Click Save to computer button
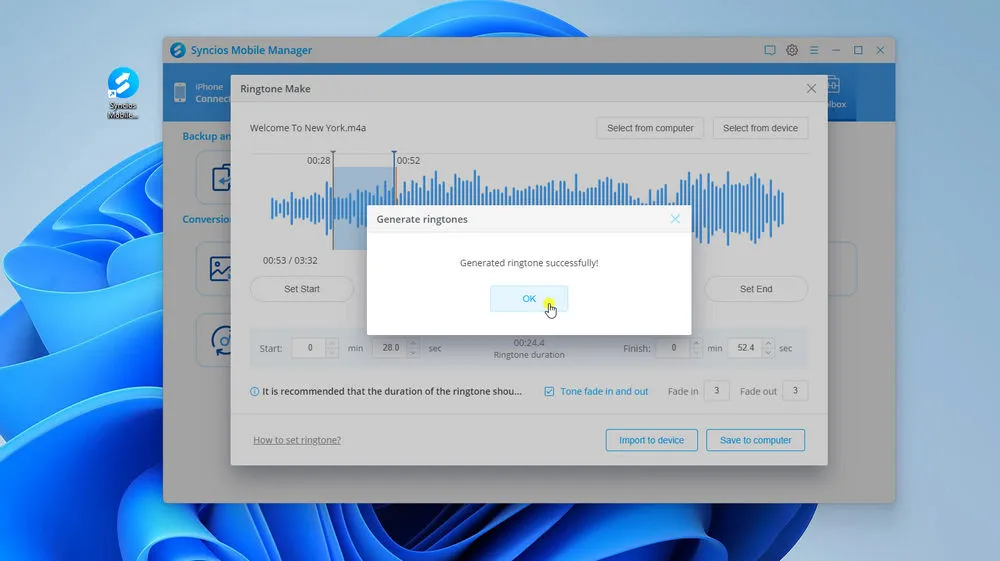 click(x=755, y=440)
